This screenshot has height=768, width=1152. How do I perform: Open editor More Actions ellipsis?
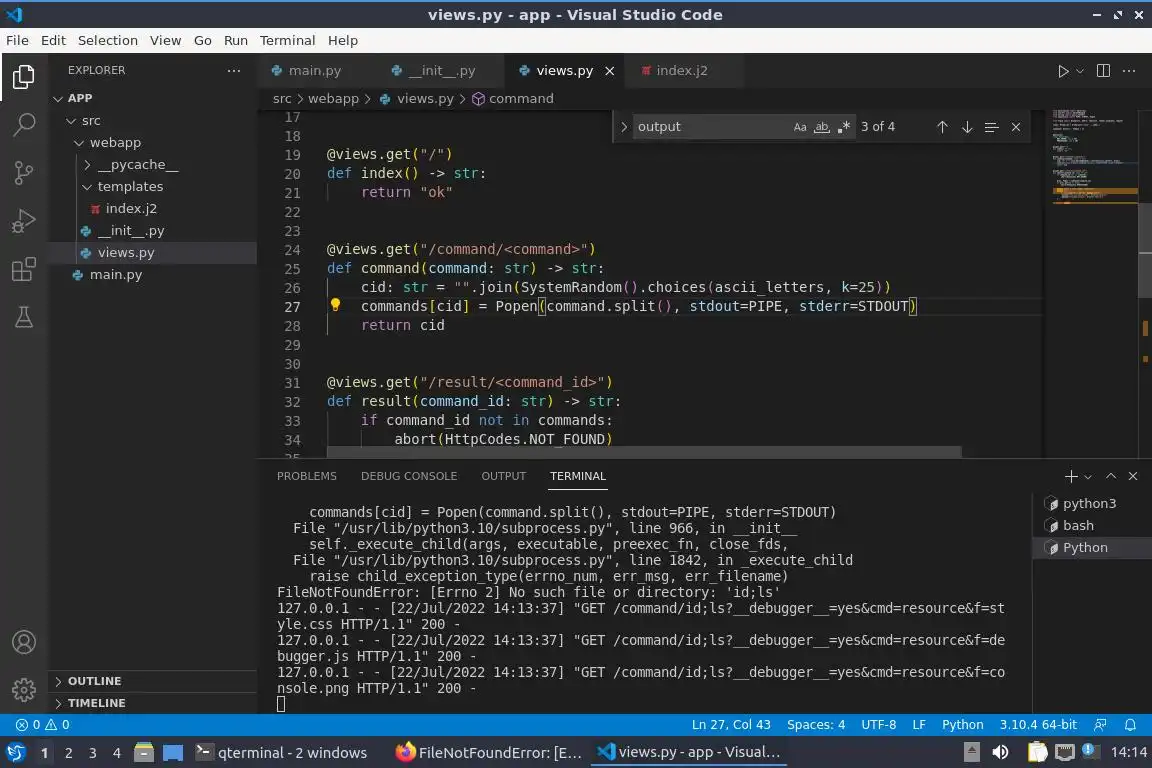point(1129,71)
